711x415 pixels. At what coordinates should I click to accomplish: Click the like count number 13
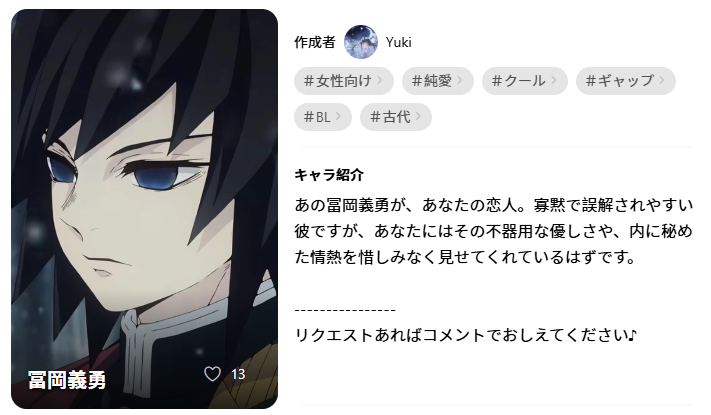click(x=238, y=374)
